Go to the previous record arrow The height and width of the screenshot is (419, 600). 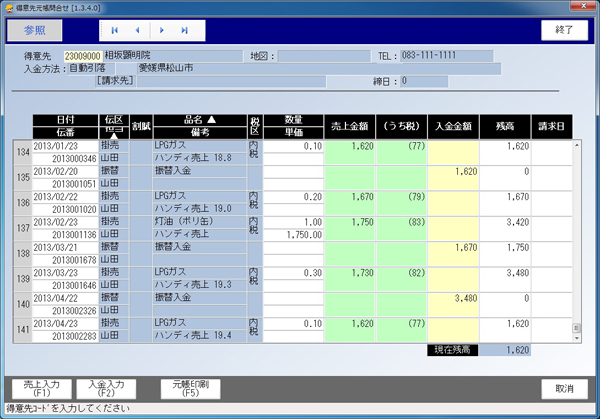coord(137,31)
